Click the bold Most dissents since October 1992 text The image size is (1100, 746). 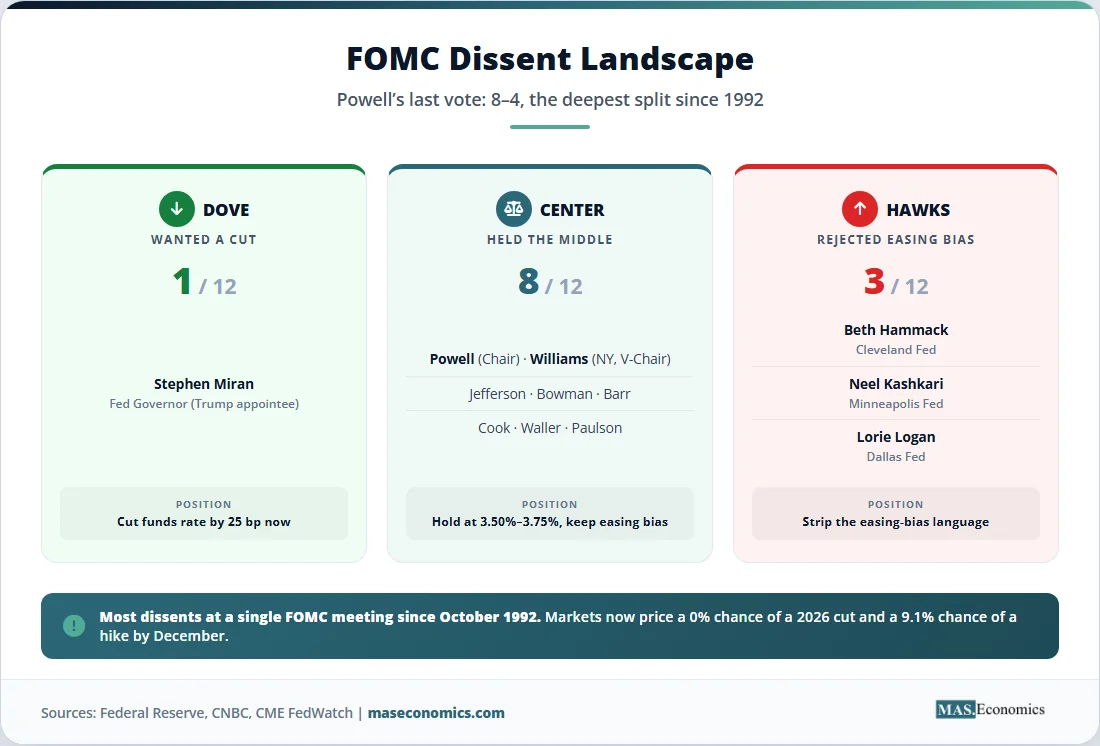[x=320, y=617]
